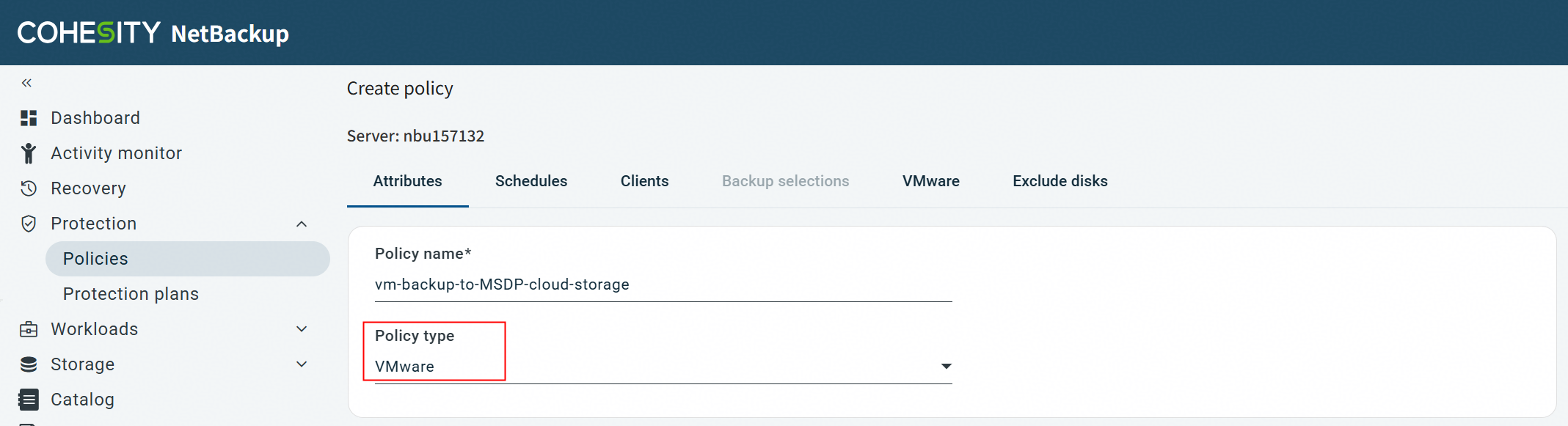1568x426 pixels.
Task: Switch to the Clients tab
Action: pyautogui.click(x=645, y=181)
